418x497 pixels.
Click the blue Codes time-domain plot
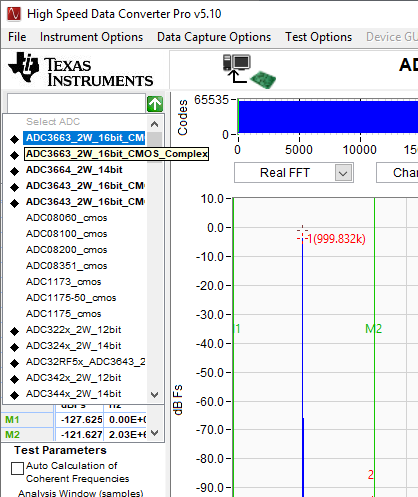328,117
